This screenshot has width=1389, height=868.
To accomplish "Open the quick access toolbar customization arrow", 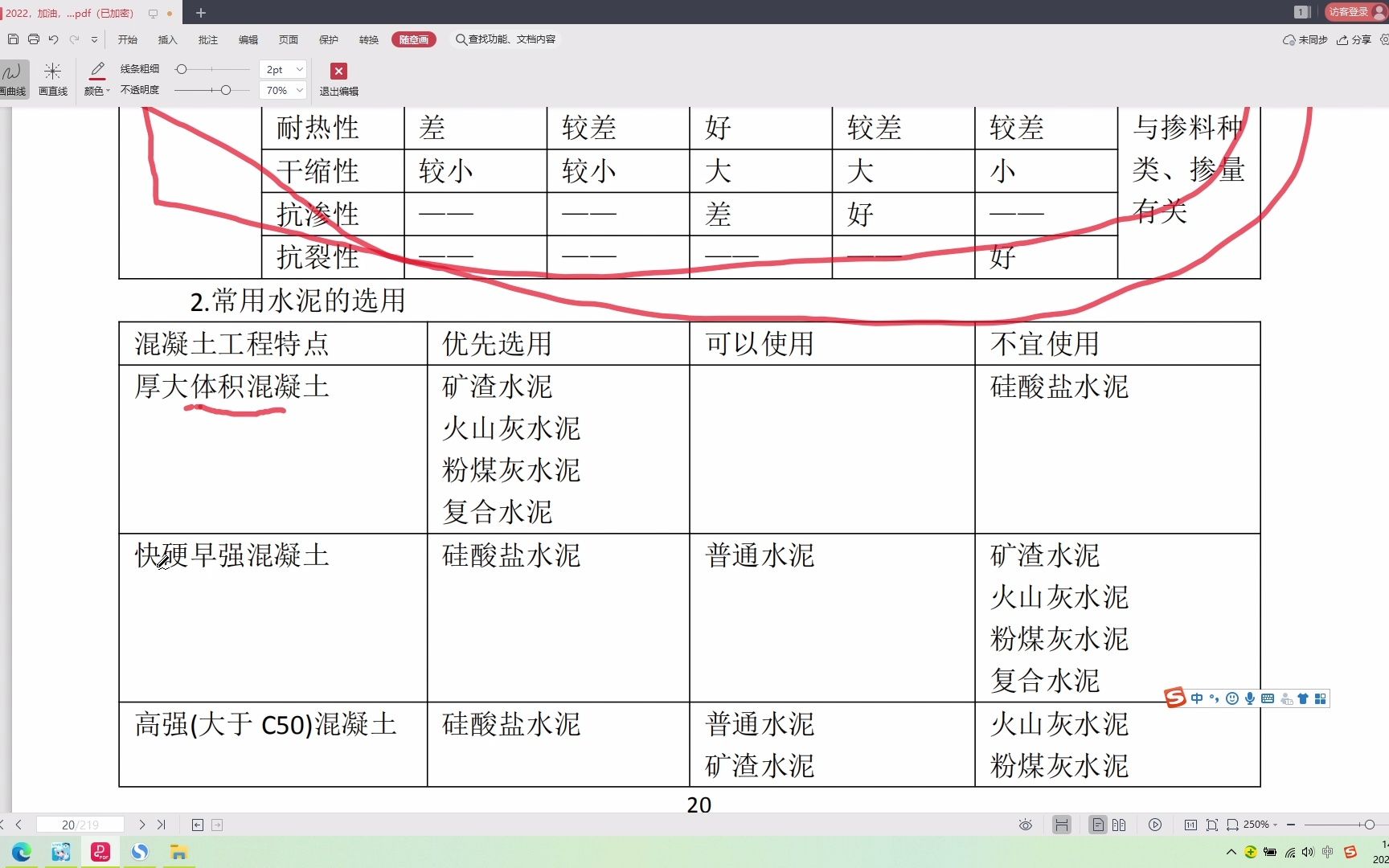I will tap(94, 39).
